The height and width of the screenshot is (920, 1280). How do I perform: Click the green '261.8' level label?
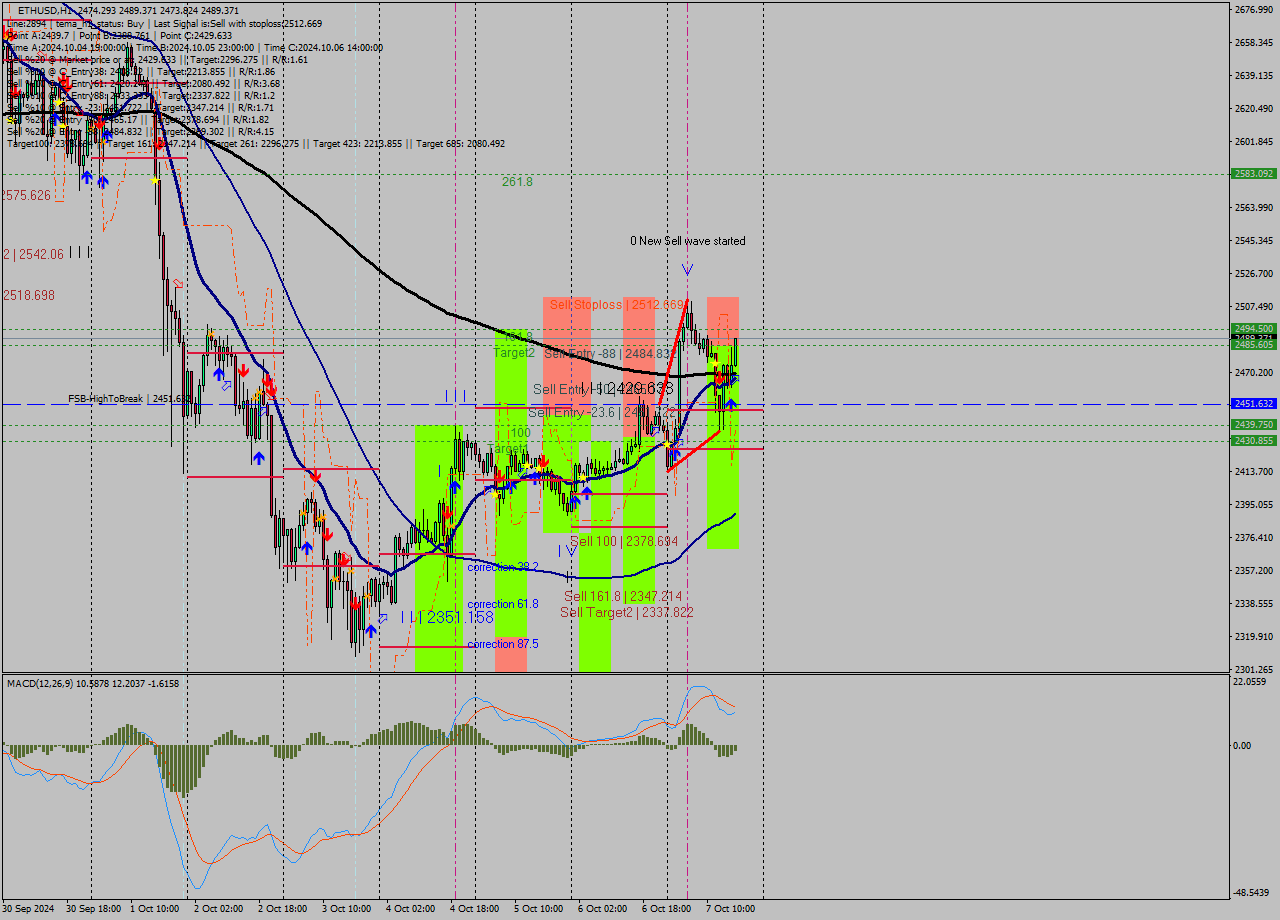517,182
